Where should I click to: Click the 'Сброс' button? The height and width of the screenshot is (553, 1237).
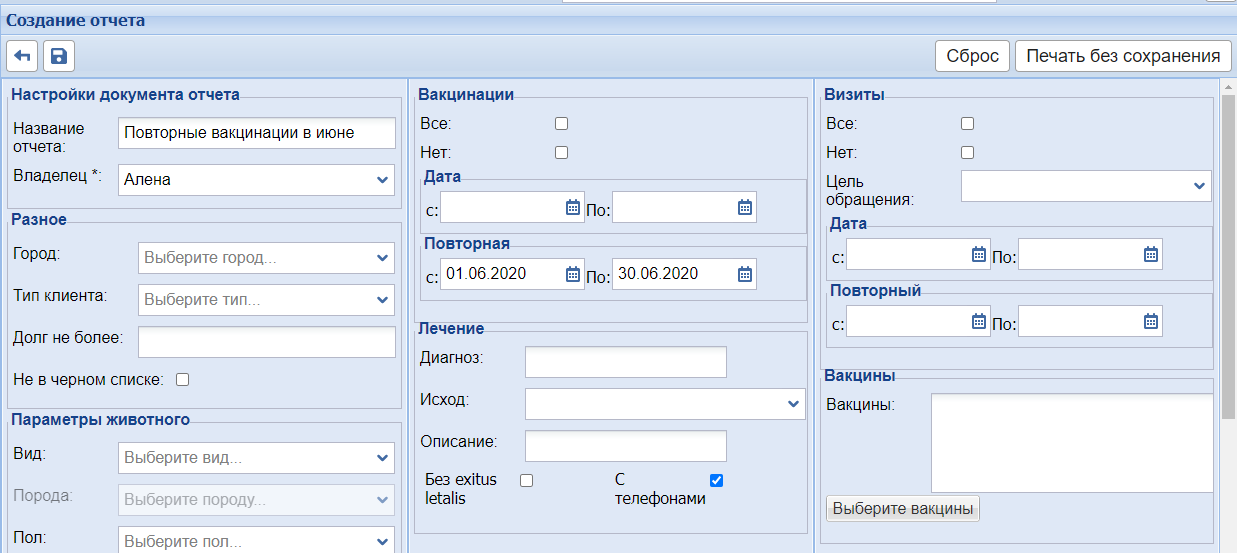972,56
